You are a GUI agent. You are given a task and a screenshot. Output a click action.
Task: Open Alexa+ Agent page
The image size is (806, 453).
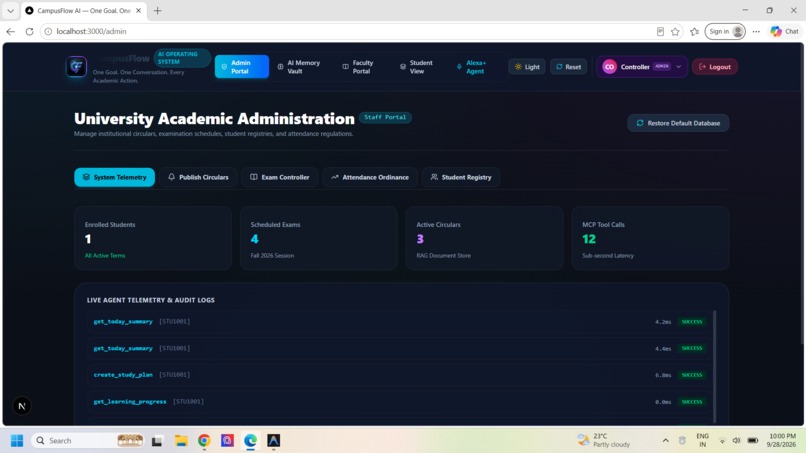[471, 67]
